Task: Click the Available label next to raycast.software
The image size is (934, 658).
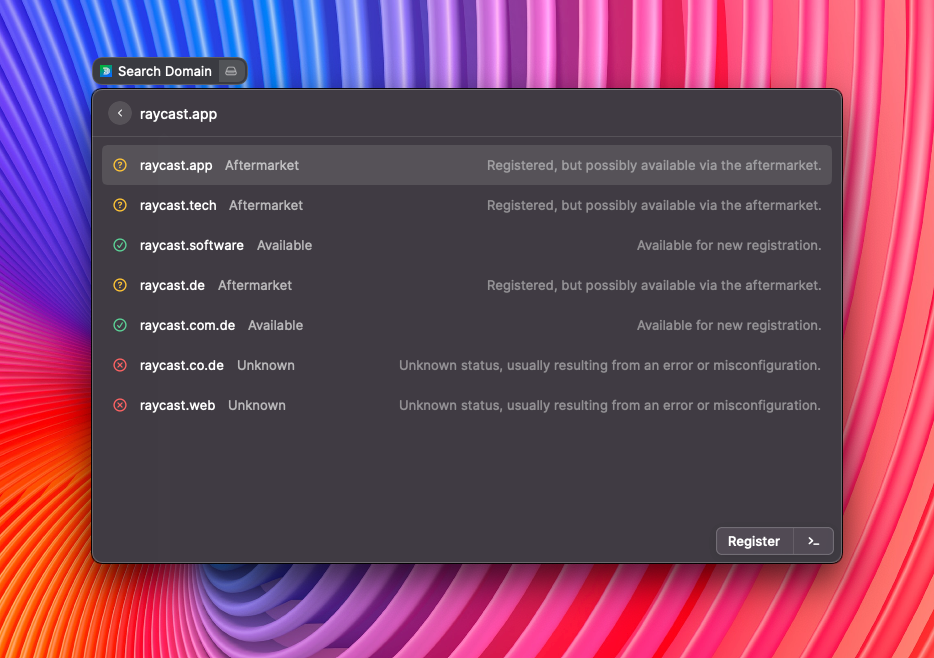Action: tap(284, 245)
